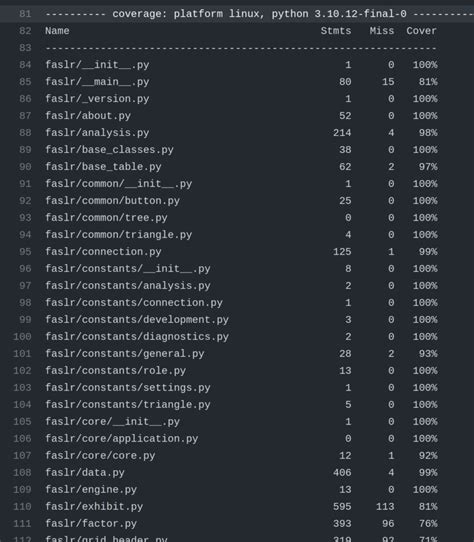The width and height of the screenshot is (474, 542).
Task: Select line number 95 beside connection.py
Action: (25, 252)
